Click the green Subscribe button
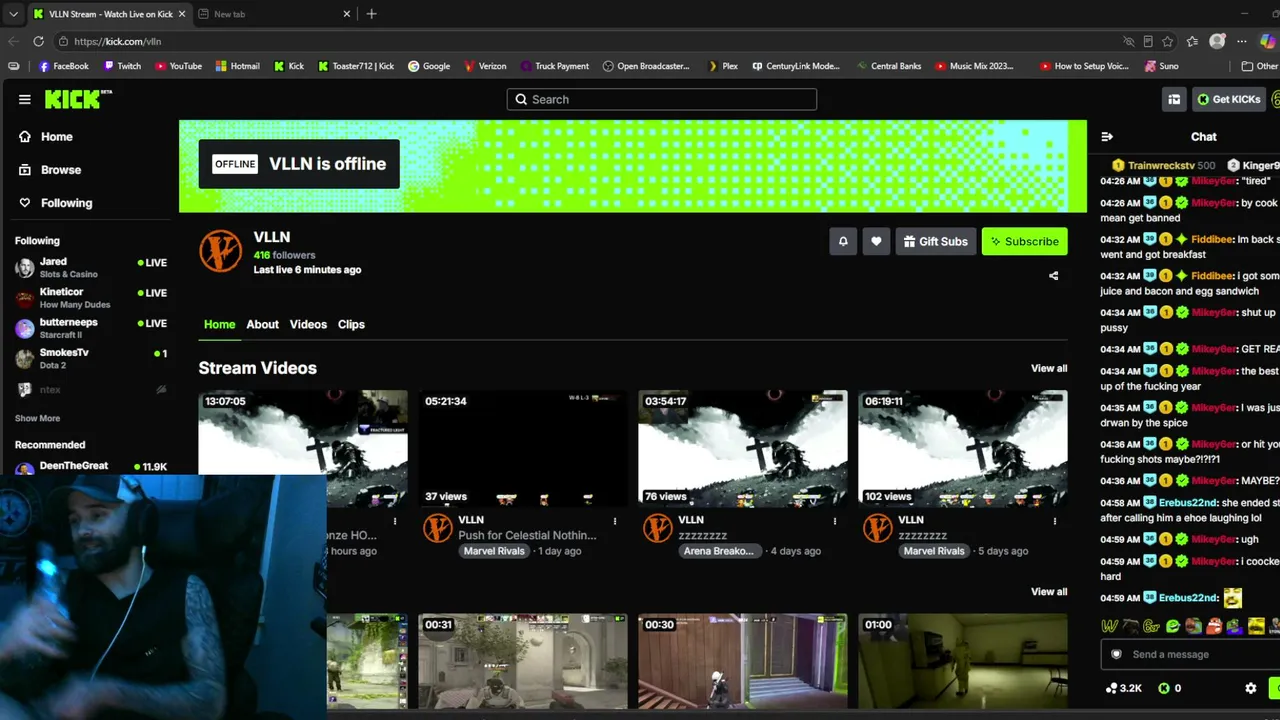Screen dimensions: 1280x720 click(1025, 241)
